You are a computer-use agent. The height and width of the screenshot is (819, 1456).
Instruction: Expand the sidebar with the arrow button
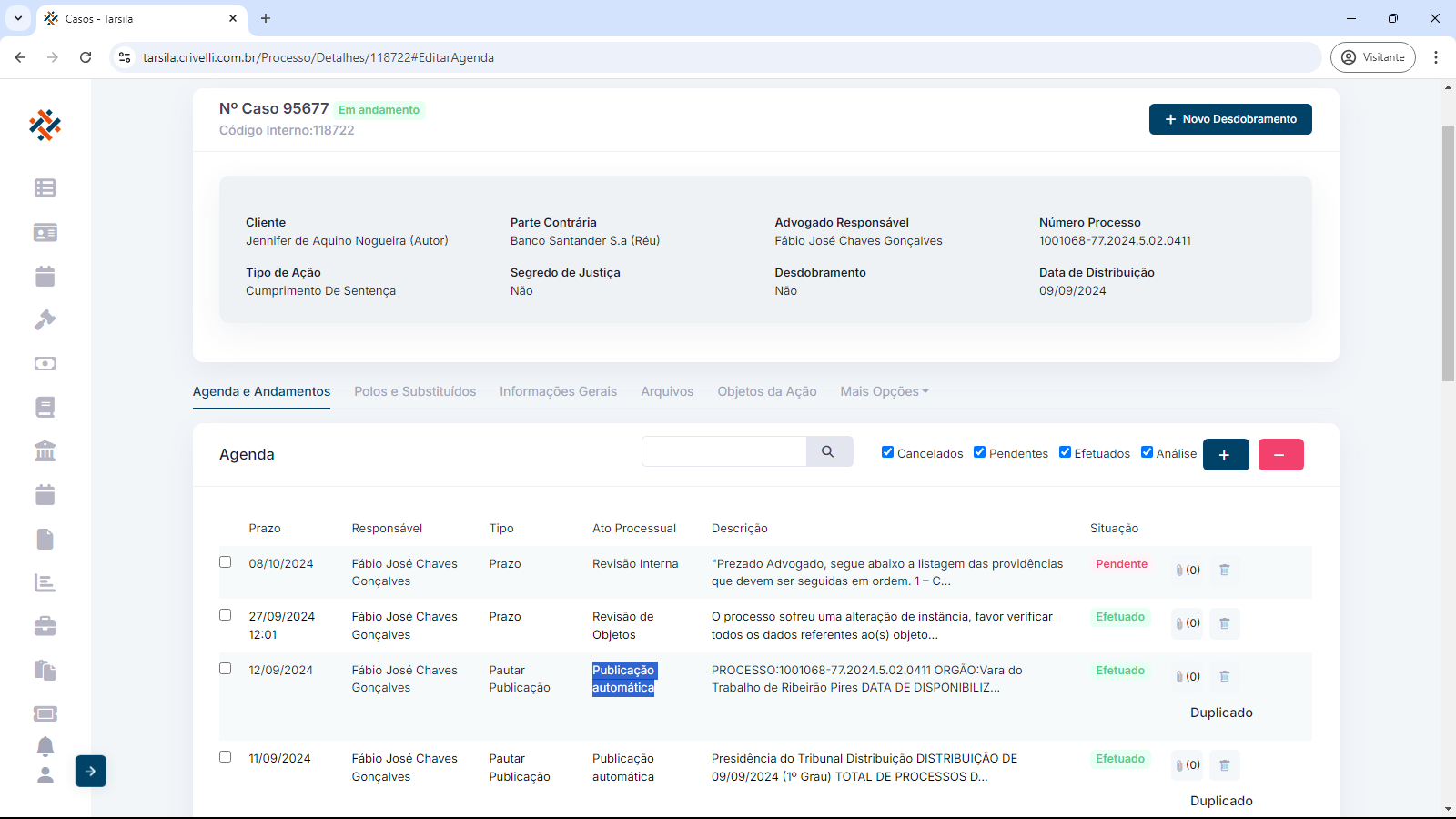click(x=91, y=771)
